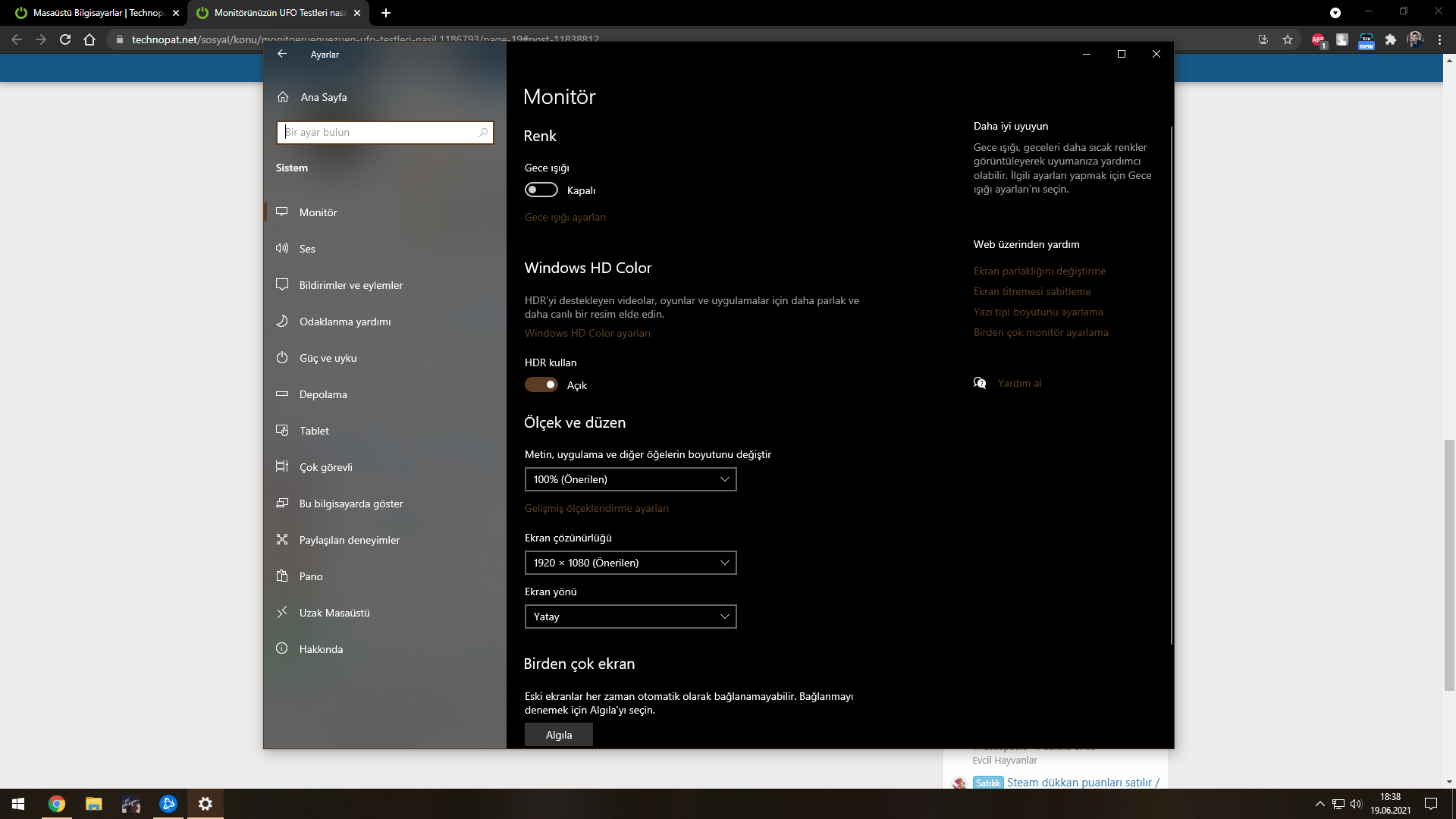The image size is (1456, 819).
Task: Open the Depolama storage section
Action: 323,394
